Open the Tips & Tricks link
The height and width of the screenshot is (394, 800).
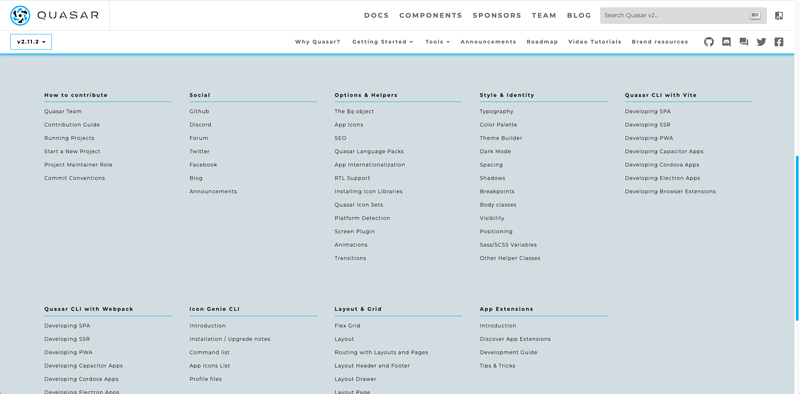(497, 365)
